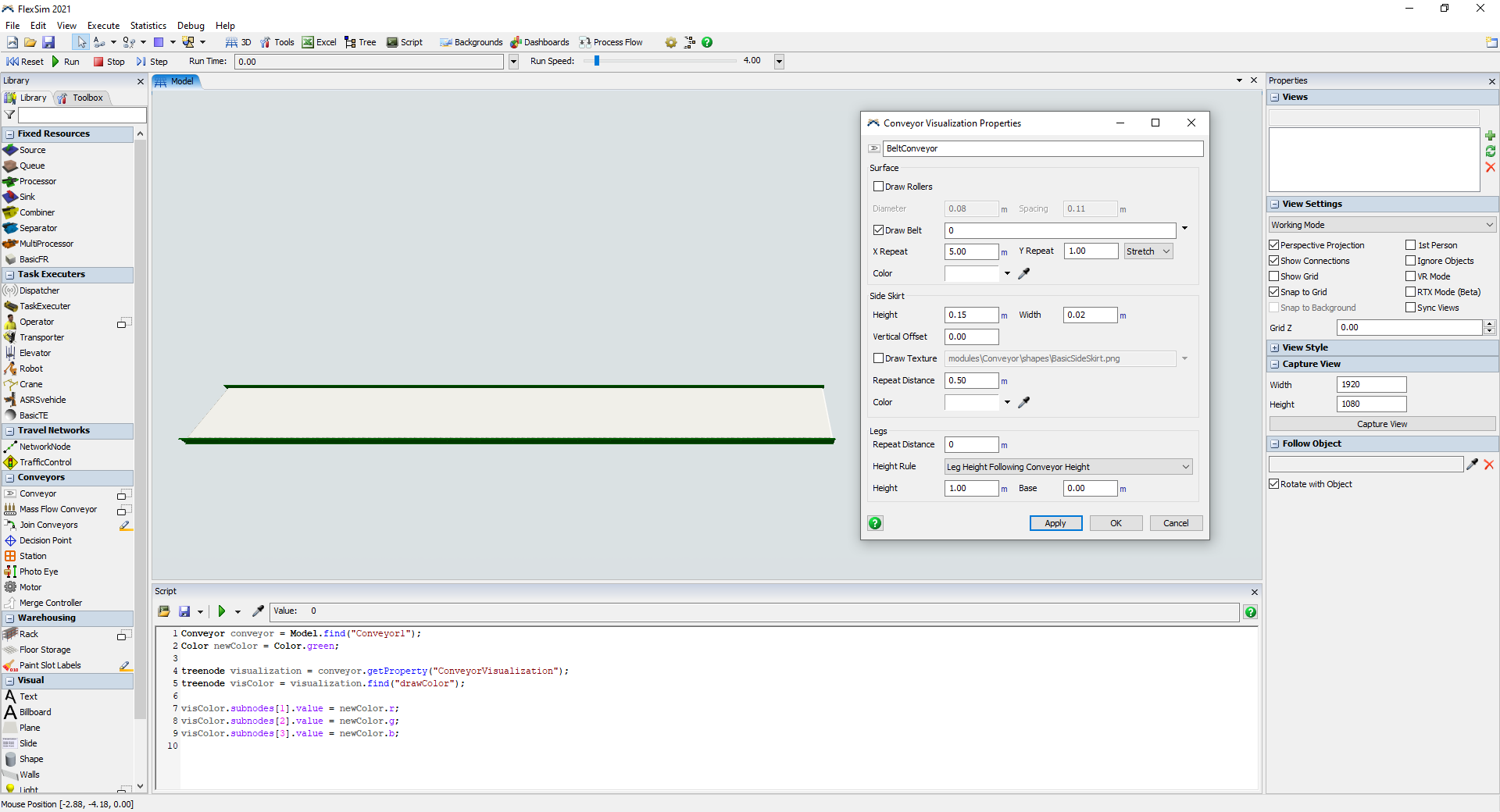Click the belt Color eyedropper sampler
The height and width of the screenshot is (812, 1500).
[1024, 273]
